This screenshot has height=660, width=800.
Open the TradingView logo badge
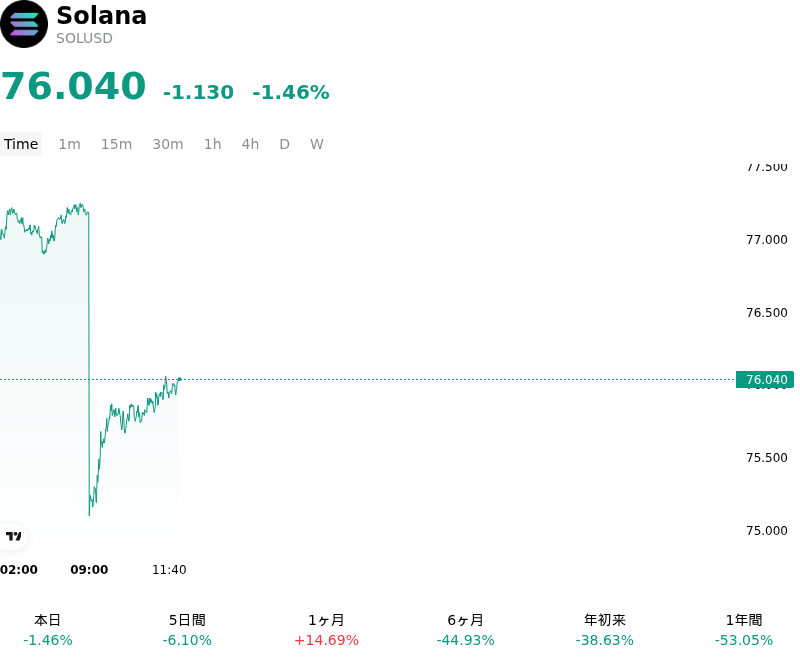pos(13,536)
